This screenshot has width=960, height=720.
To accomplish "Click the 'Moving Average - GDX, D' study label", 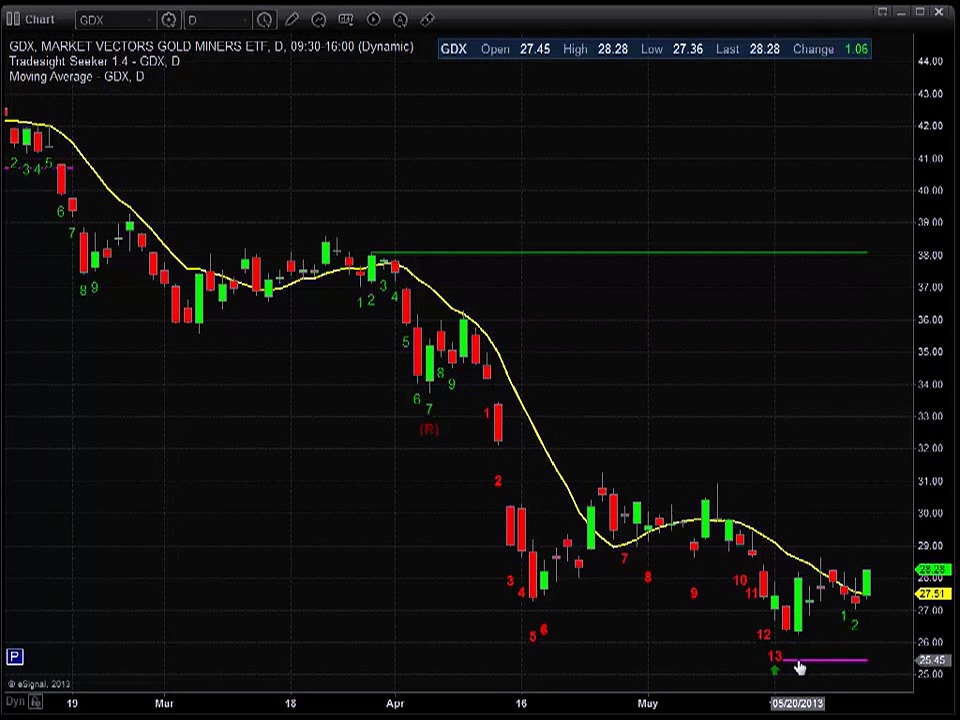I will (x=77, y=77).
